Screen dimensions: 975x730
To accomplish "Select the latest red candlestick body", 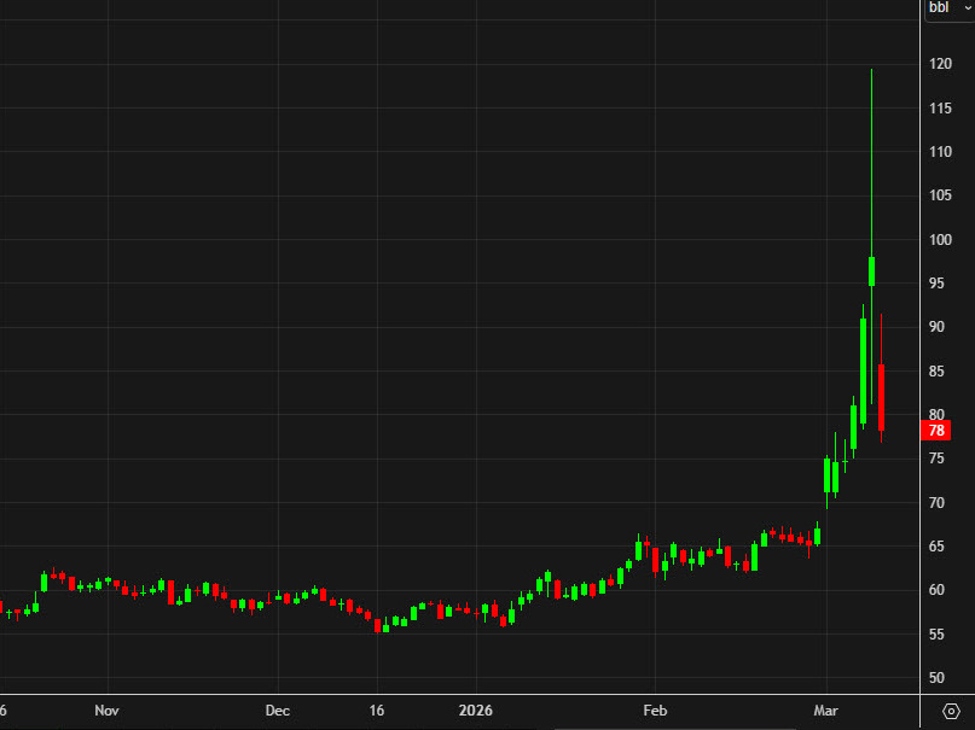I will point(882,397).
